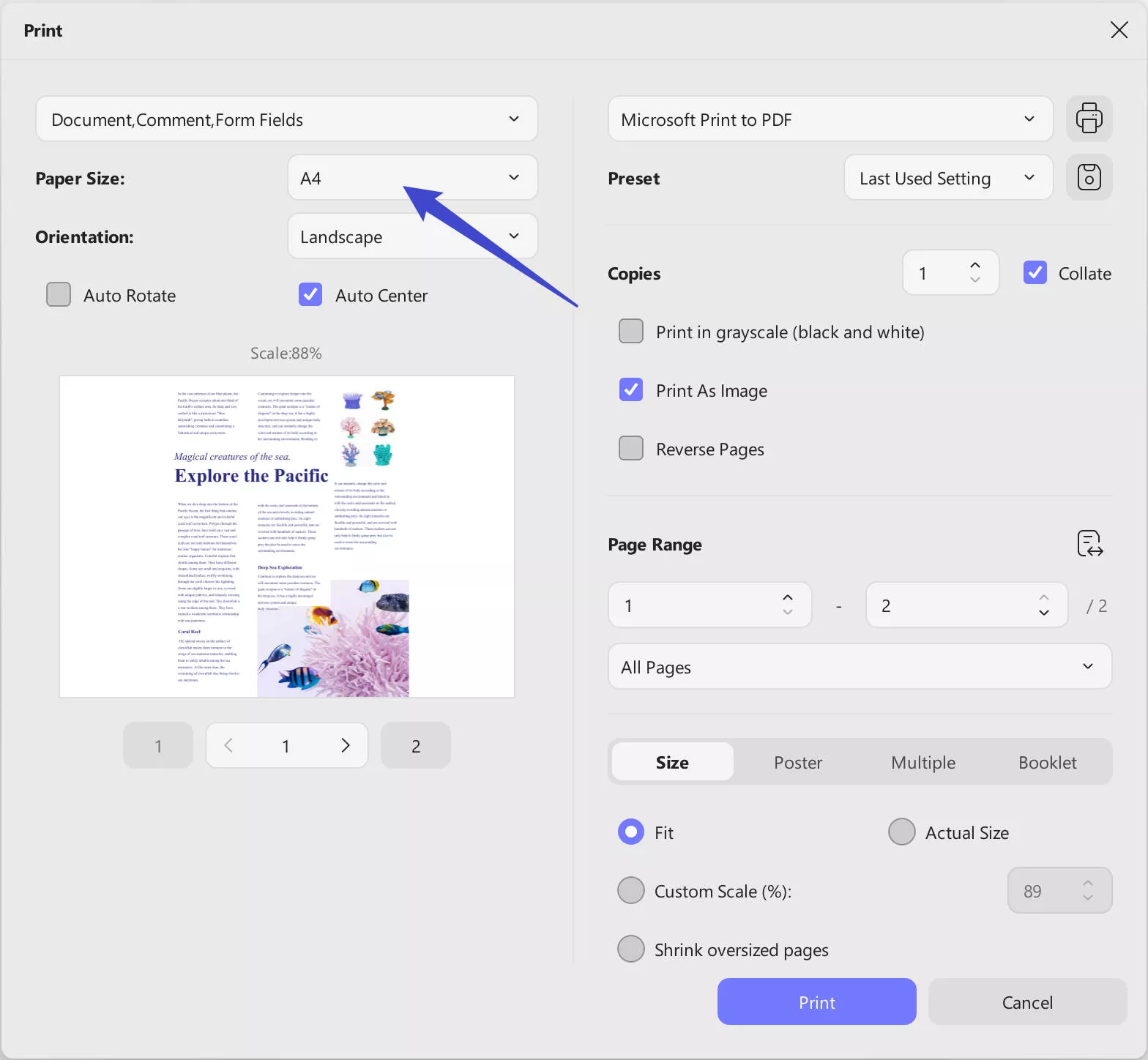Click the Custom Scale value field
This screenshot has width=1148, height=1060.
[1060, 890]
